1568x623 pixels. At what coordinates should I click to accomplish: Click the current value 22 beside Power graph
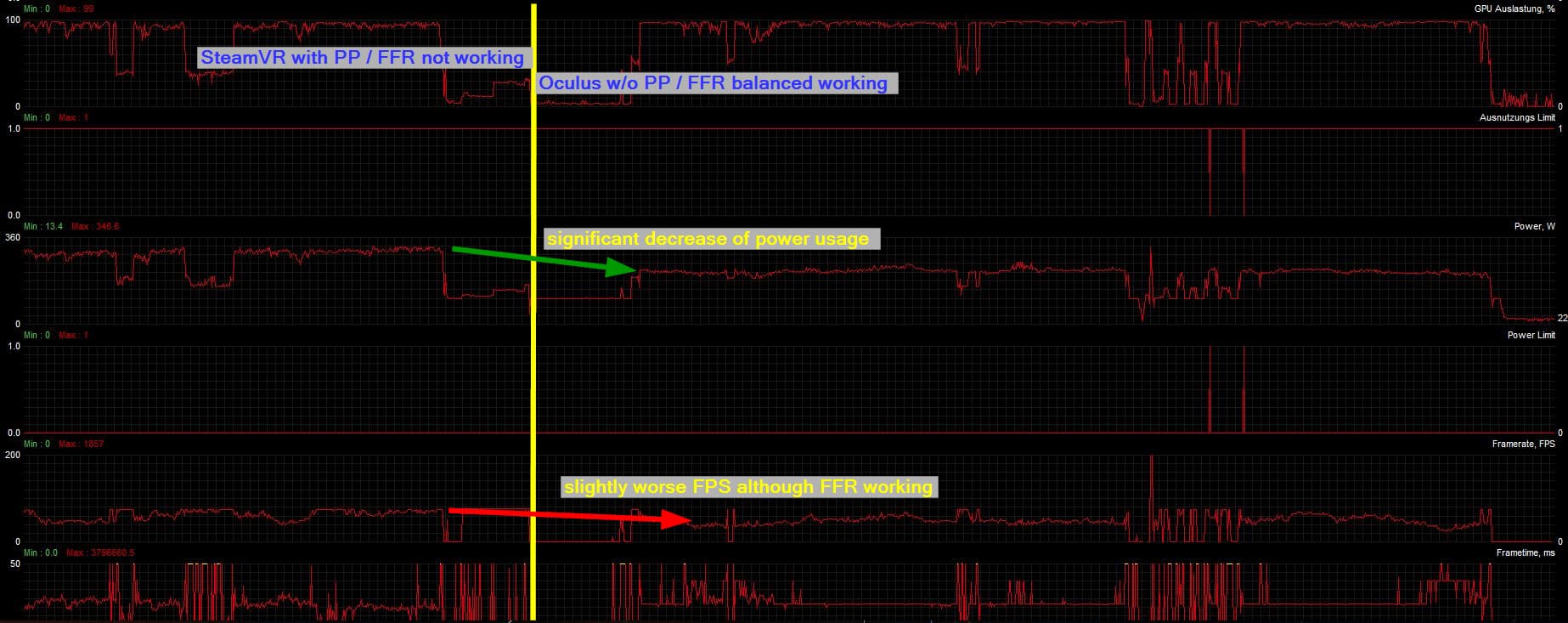click(x=1562, y=318)
